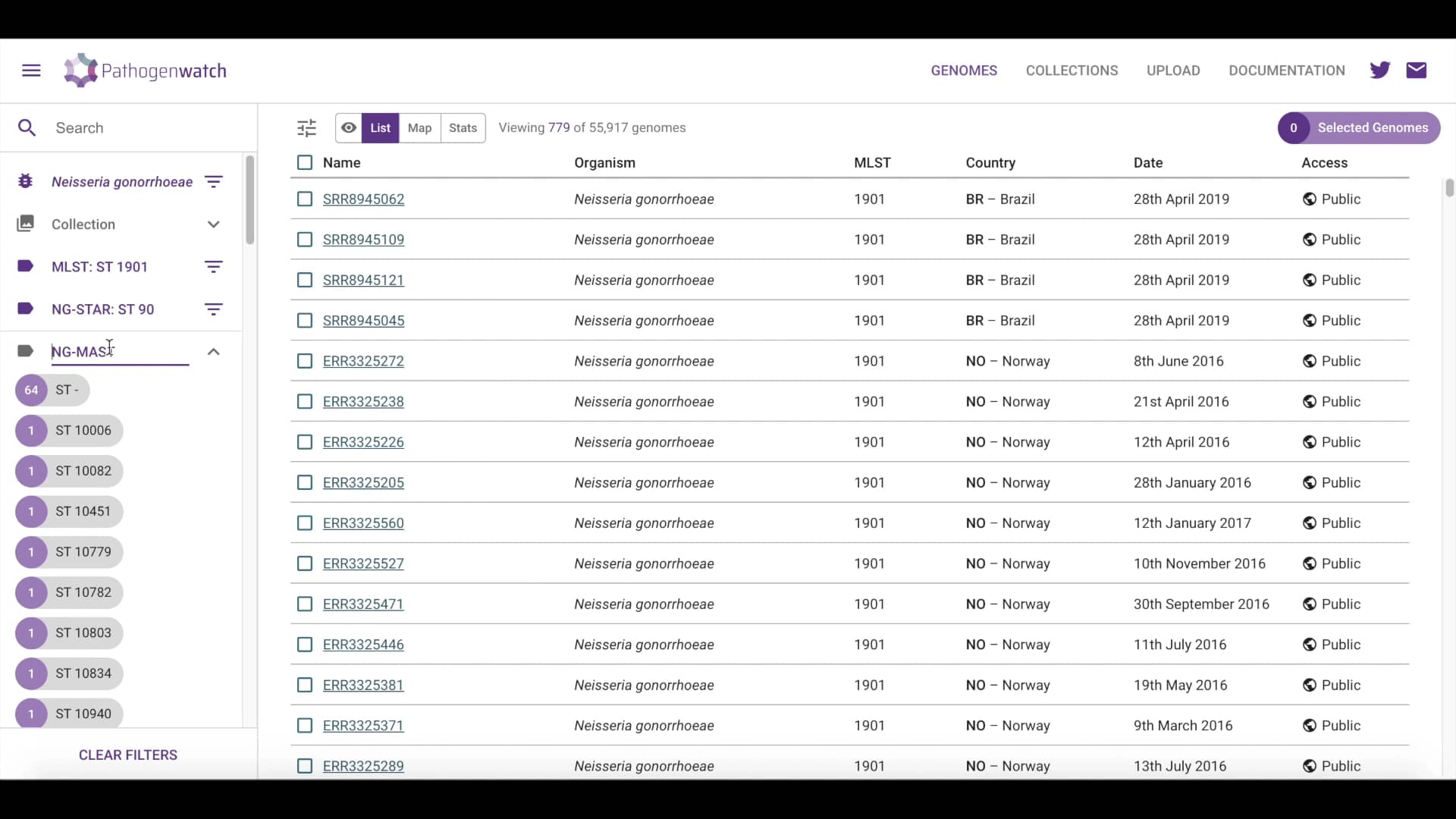Screen dimensions: 1456x819
Task: Open the COLLECTIONS page
Action: pos(1072,70)
